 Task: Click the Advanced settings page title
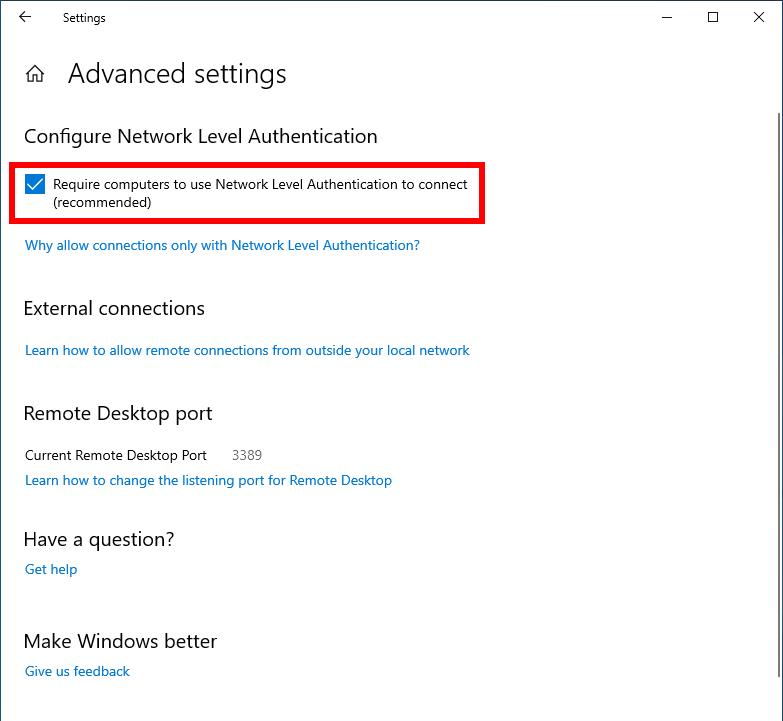[177, 74]
